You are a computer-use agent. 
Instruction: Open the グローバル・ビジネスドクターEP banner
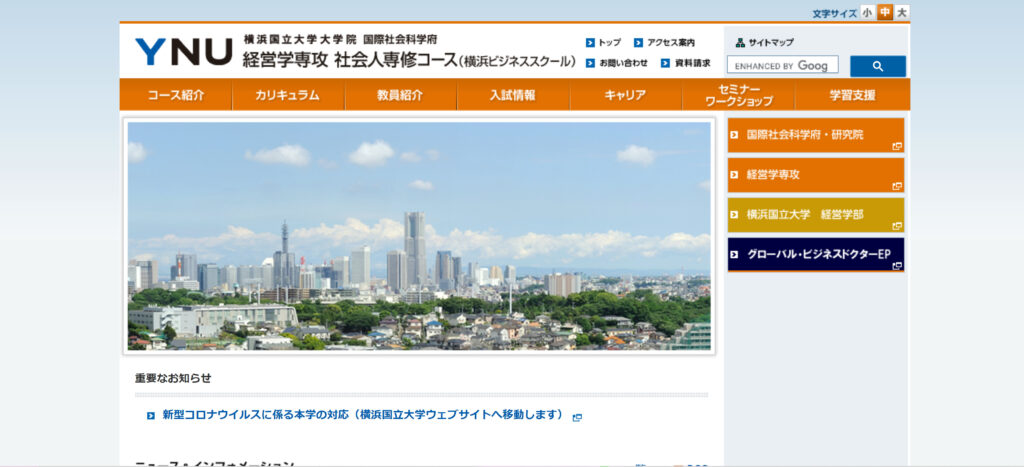pos(815,254)
